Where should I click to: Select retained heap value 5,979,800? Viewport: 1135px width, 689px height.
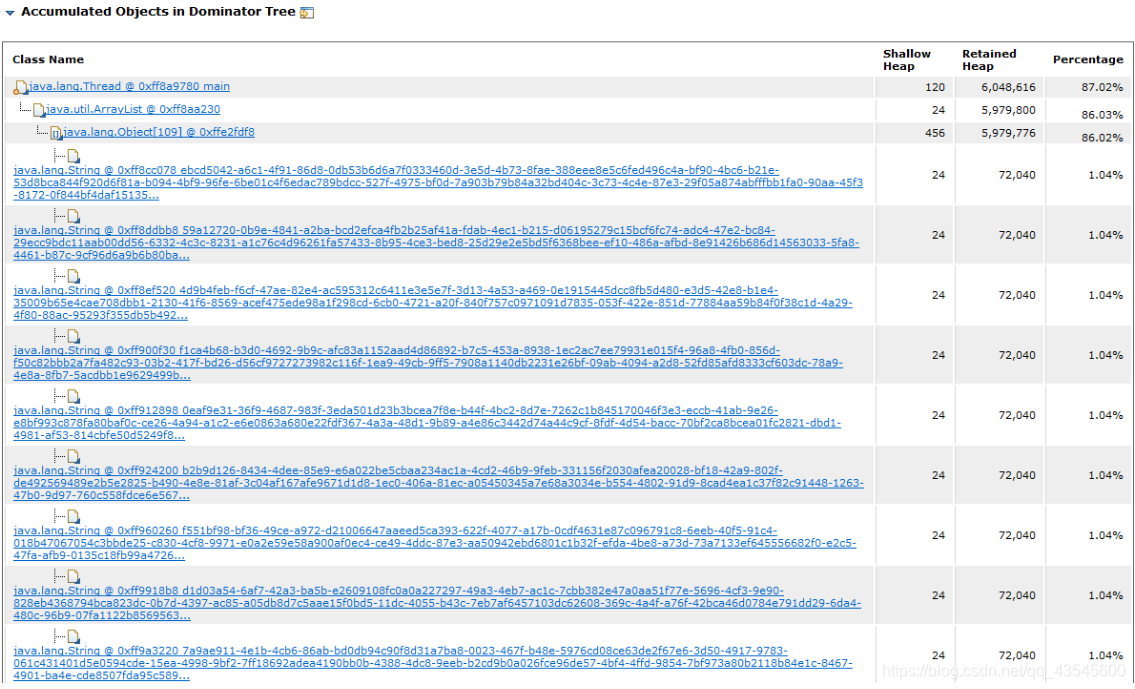[x=1008, y=110]
